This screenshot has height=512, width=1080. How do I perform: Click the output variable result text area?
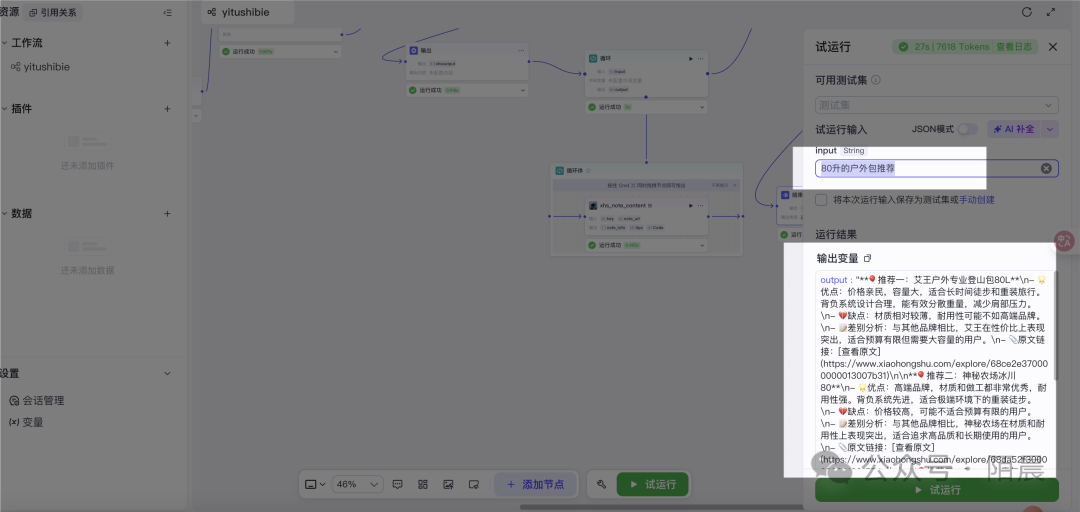pos(935,371)
